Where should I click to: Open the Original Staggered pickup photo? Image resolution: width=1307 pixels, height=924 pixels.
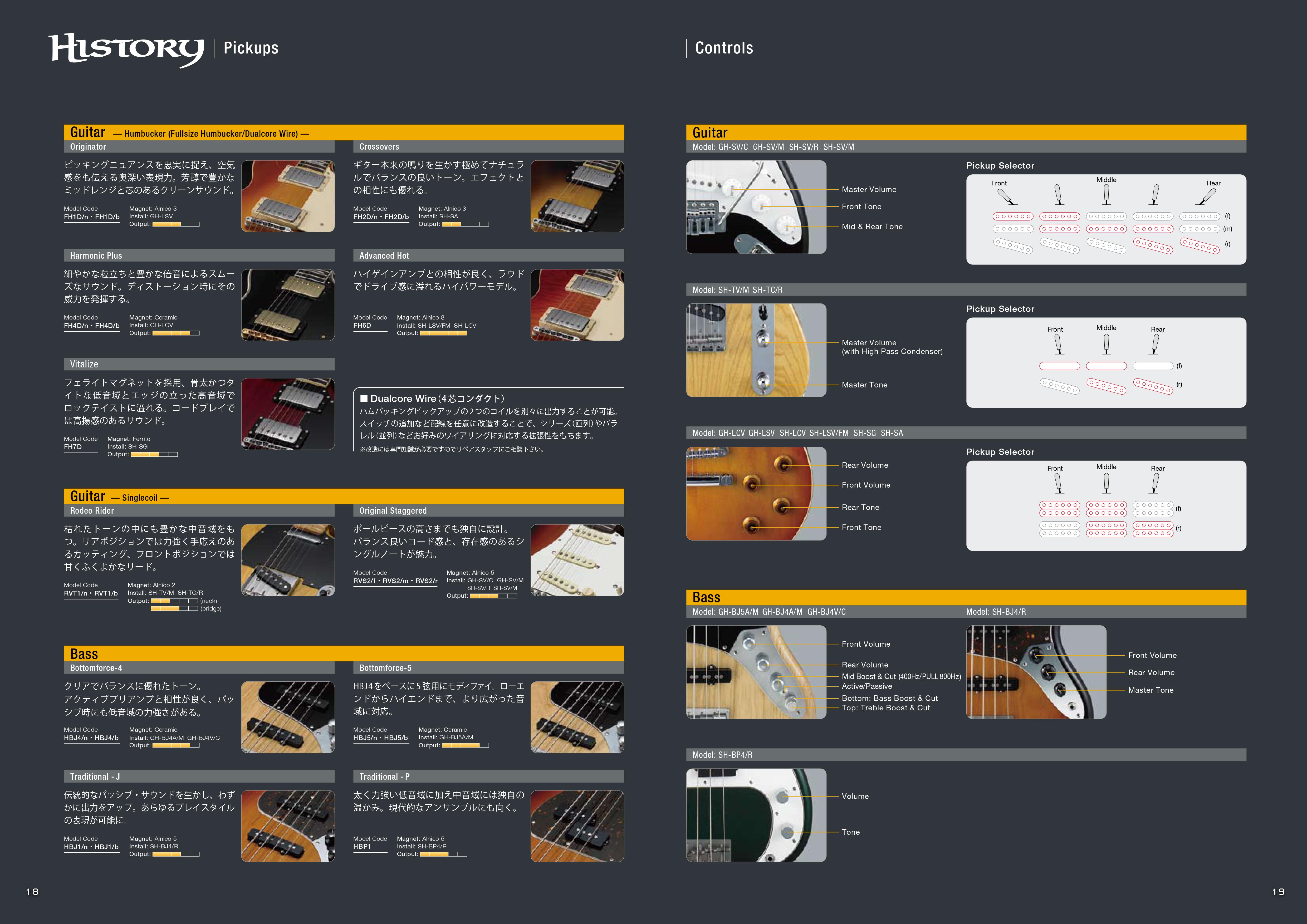coord(577,560)
